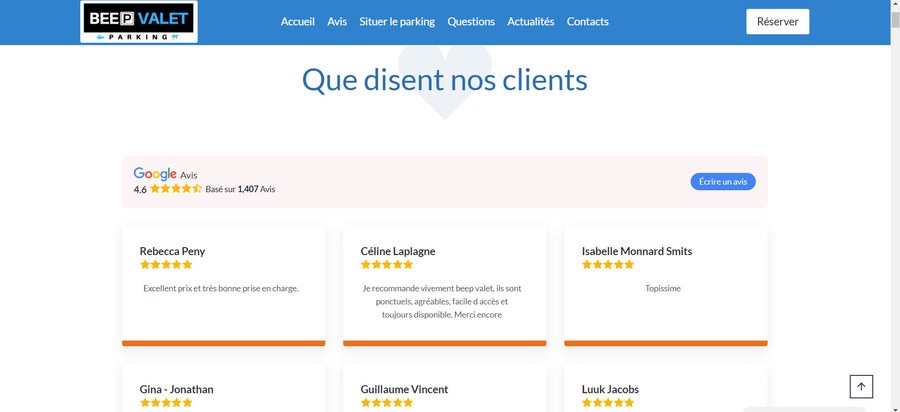Open Situer le parking page
This screenshot has width=900, height=412.
pos(397,22)
